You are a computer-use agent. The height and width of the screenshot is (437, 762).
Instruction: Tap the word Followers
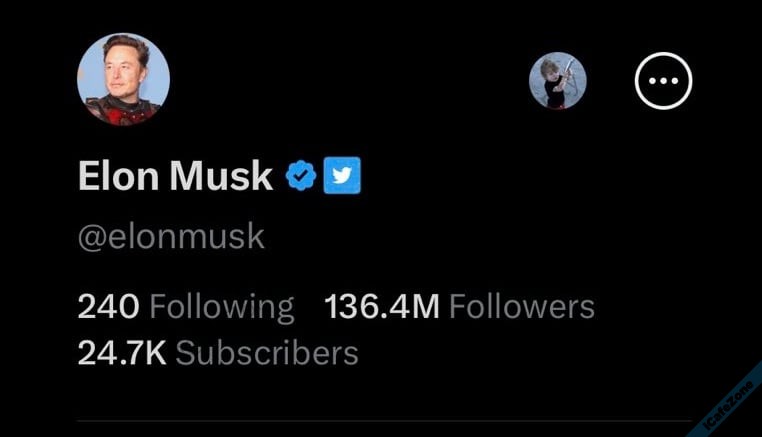[x=521, y=306]
